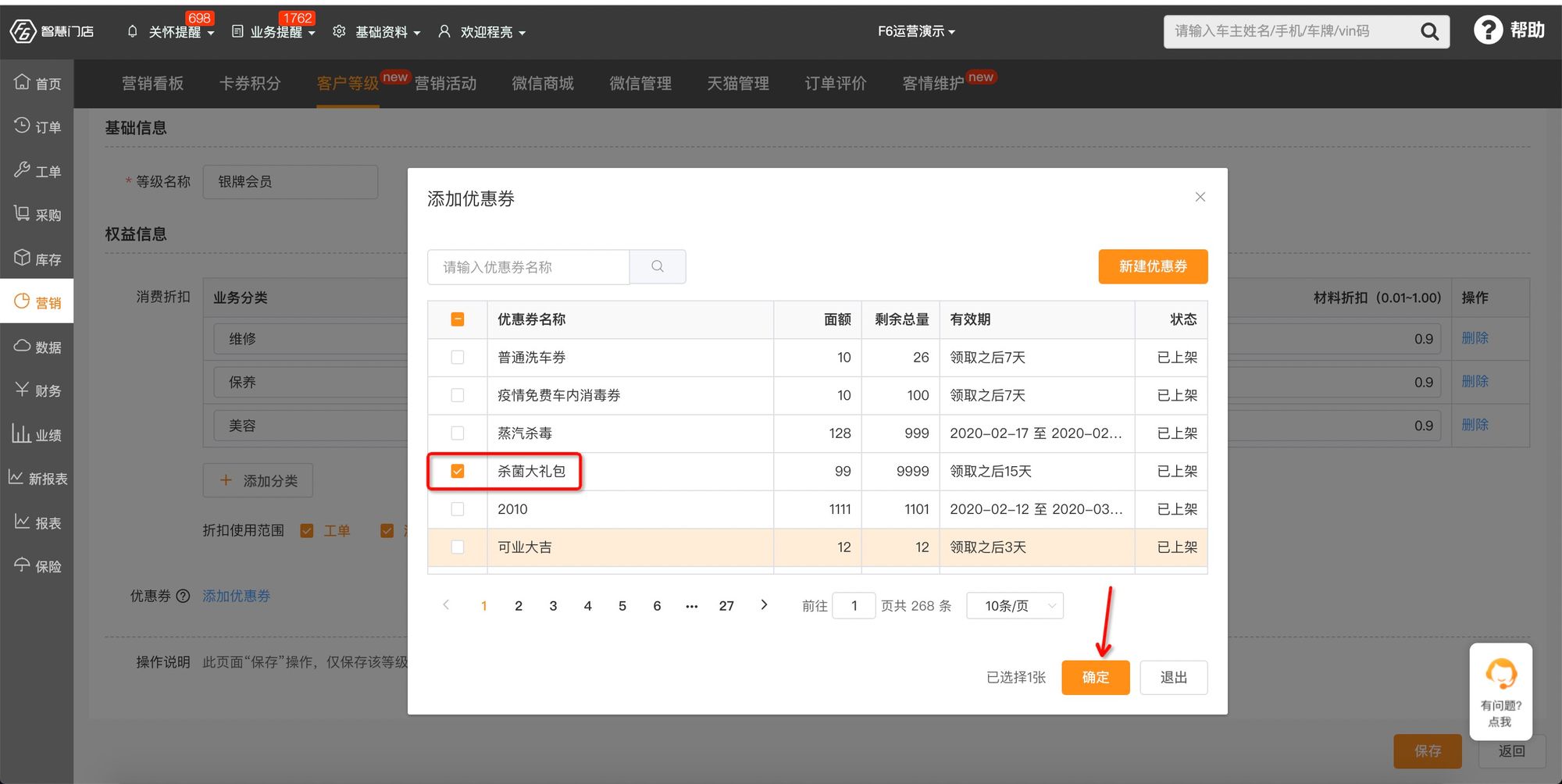This screenshot has height=784, width=1562.
Task: Toggle the 工单 discount scope checkbox
Action: pyautogui.click(x=307, y=531)
